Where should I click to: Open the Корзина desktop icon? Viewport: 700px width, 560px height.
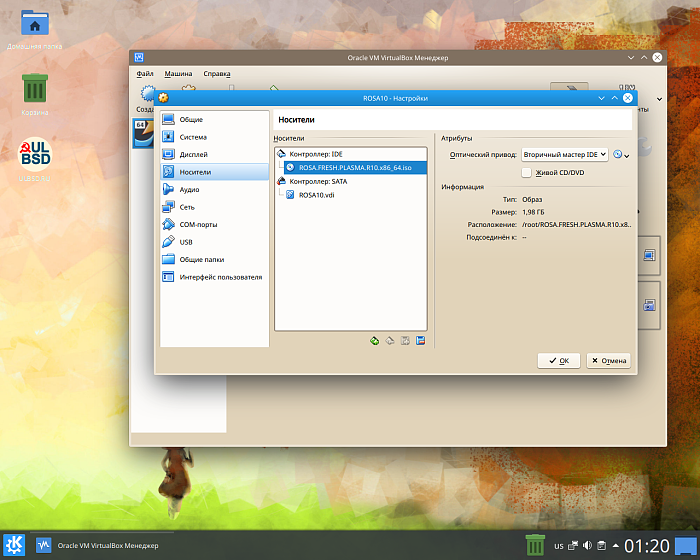tap(35, 95)
